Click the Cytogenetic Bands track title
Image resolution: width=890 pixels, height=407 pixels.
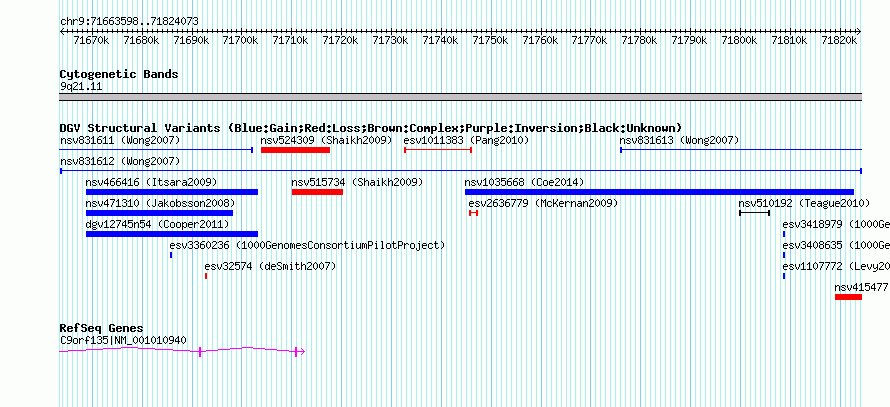(119, 74)
